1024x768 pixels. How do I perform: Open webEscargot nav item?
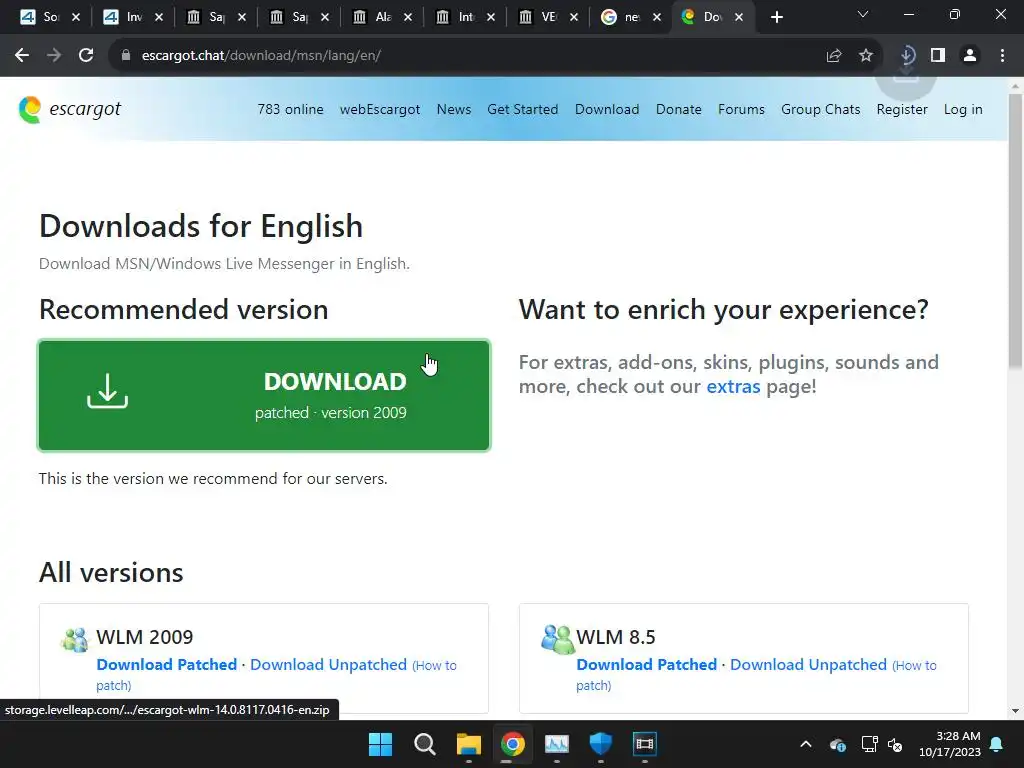point(380,109)
